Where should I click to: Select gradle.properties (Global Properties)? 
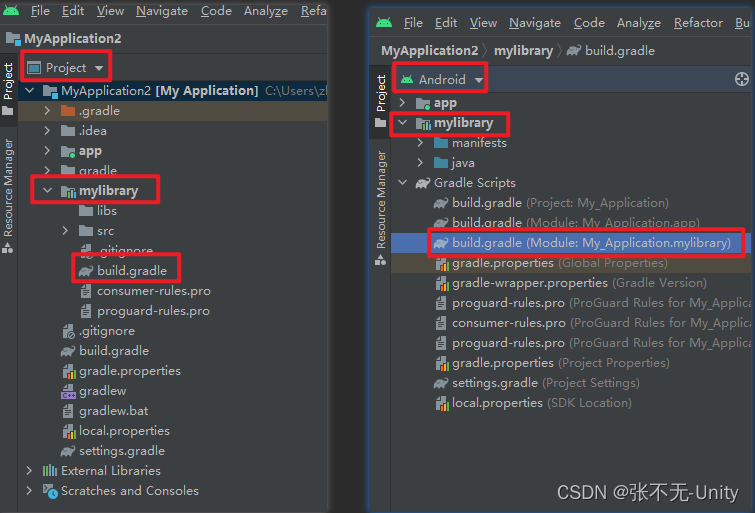click(552, 263)
